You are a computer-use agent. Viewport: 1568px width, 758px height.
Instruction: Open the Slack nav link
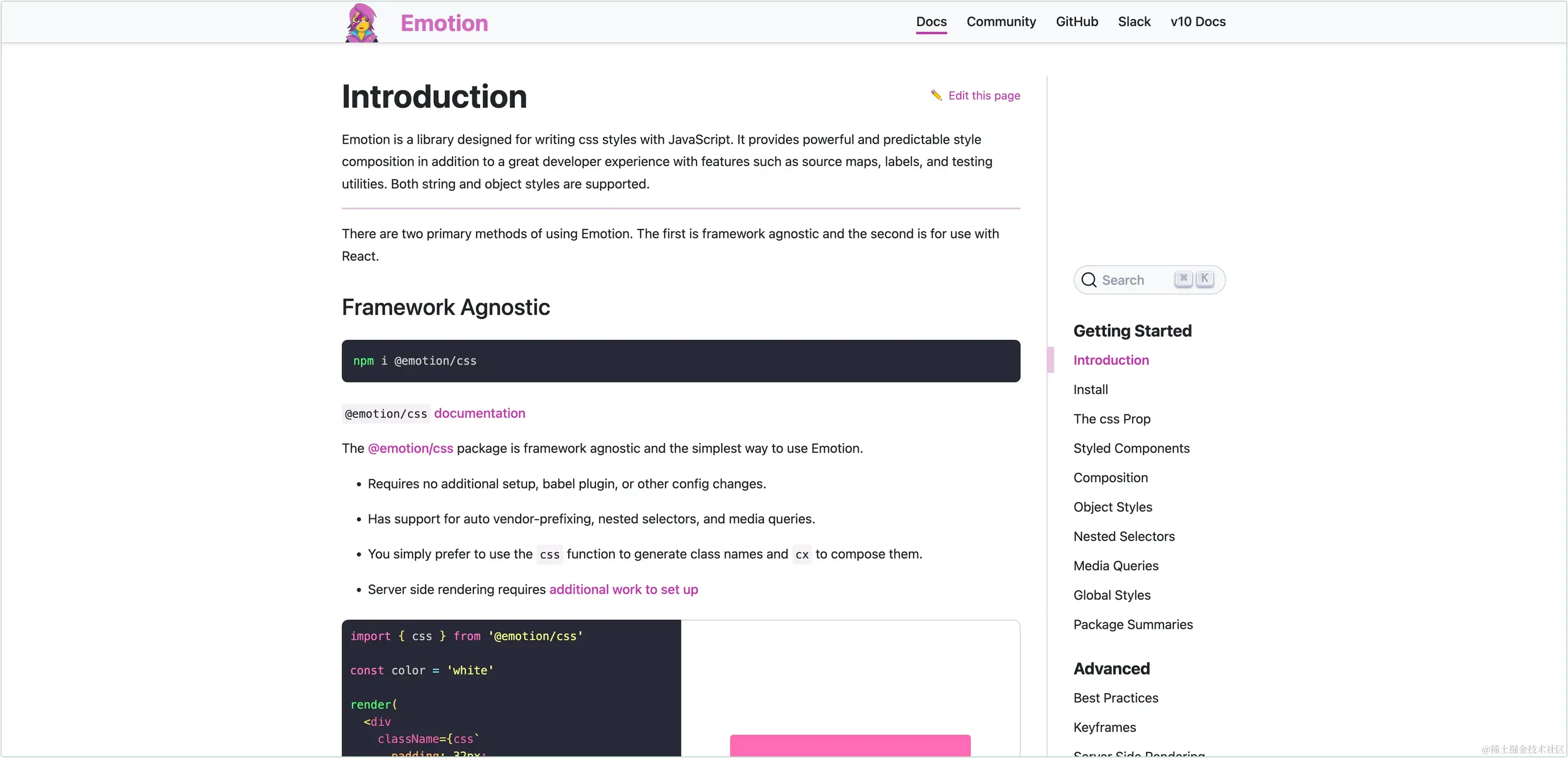click(x=1134, y=22)
